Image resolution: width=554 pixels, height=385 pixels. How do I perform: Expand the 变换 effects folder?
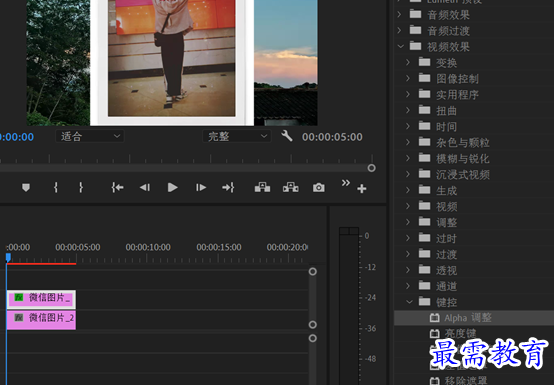(408, 62)
